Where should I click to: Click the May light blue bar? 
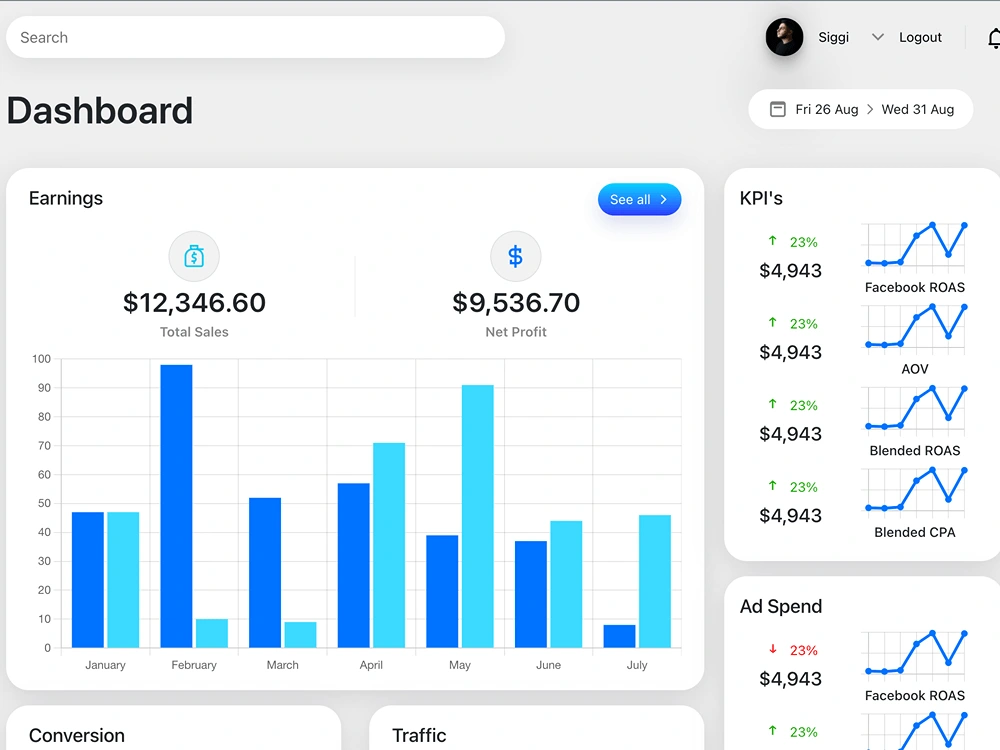(478, 517)
